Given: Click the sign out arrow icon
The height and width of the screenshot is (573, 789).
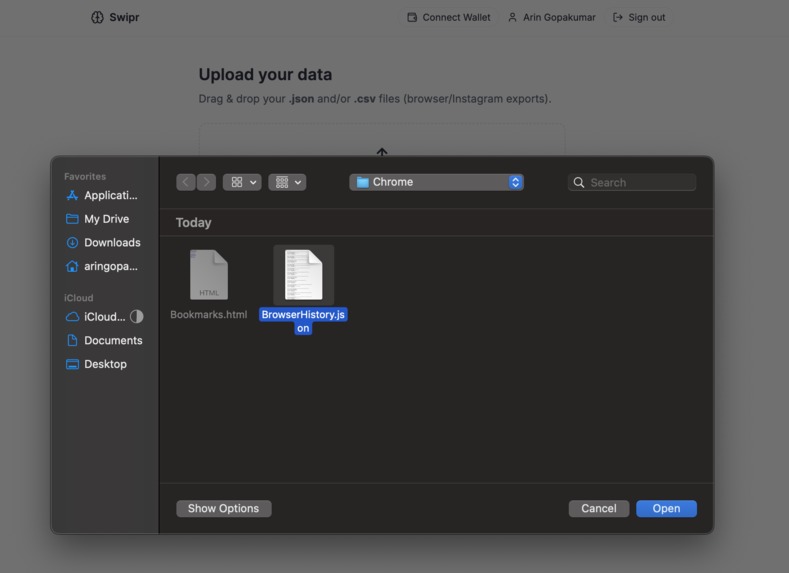Looking at the screenshot, I should point(617,18).
